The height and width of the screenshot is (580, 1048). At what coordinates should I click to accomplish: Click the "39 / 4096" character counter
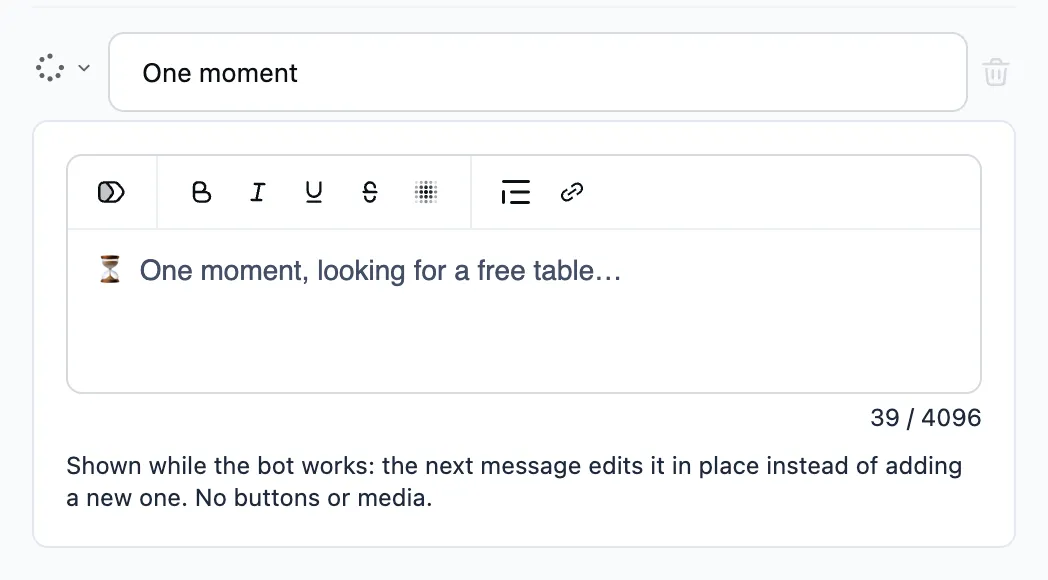[x=926, y=418]
